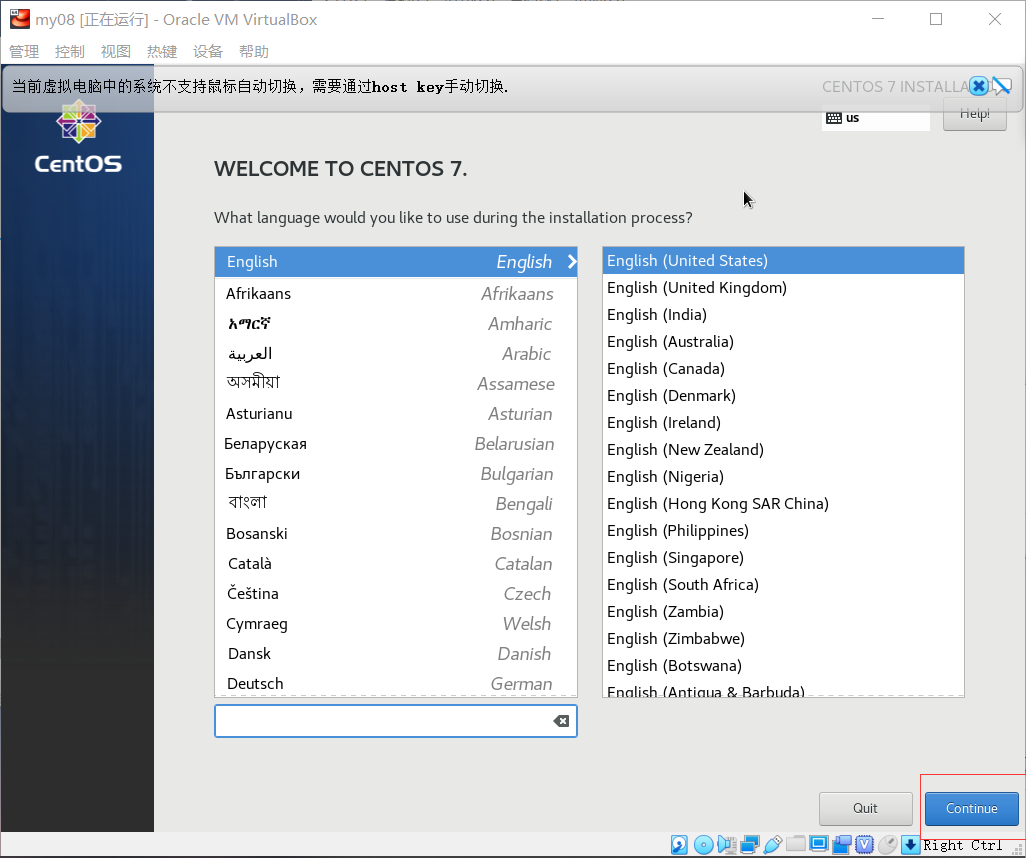Select Afrikaans in language list
Screen dimensions: 1026x858
point(396,294)
